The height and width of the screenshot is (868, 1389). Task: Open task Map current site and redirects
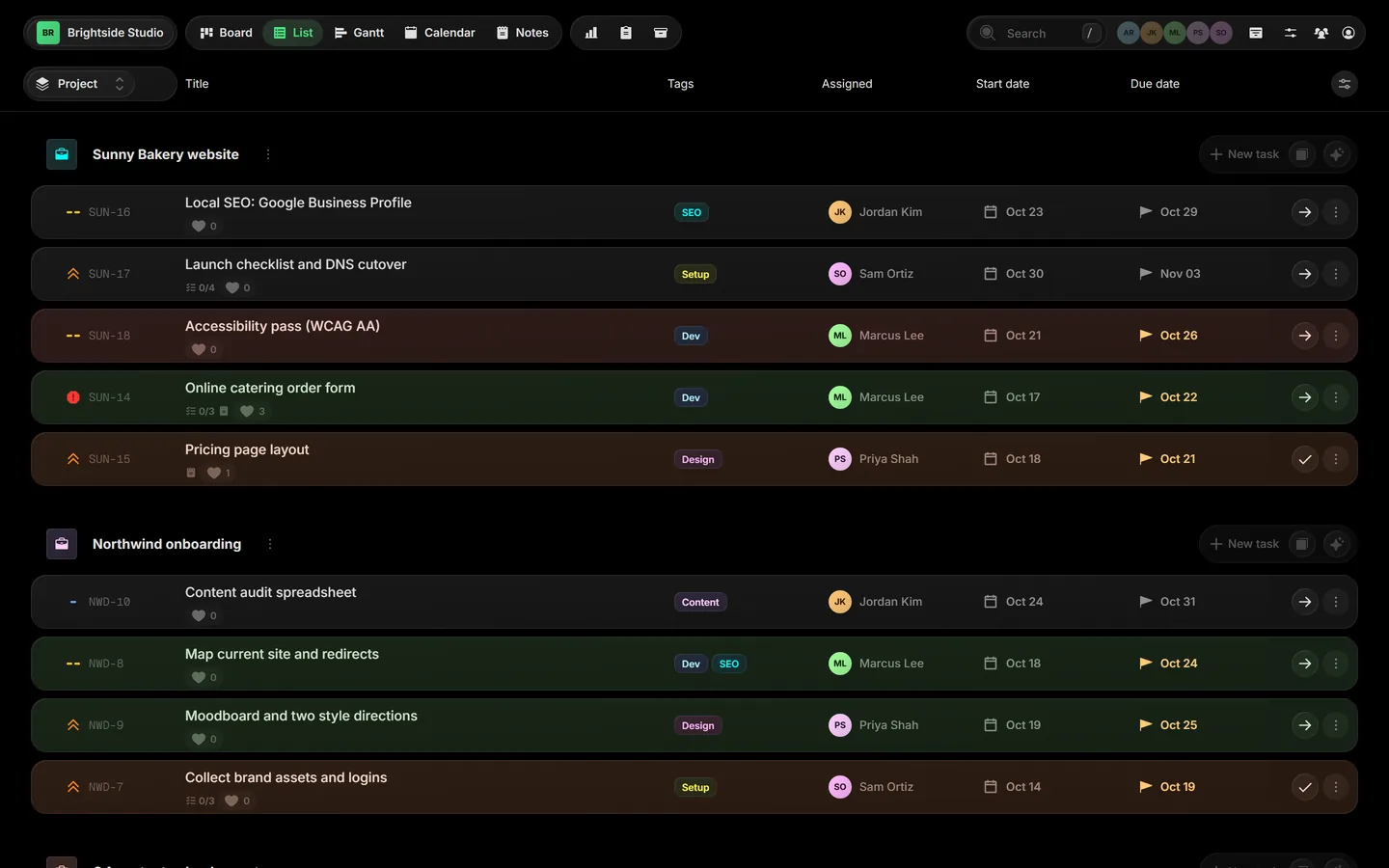pos(282,654)
